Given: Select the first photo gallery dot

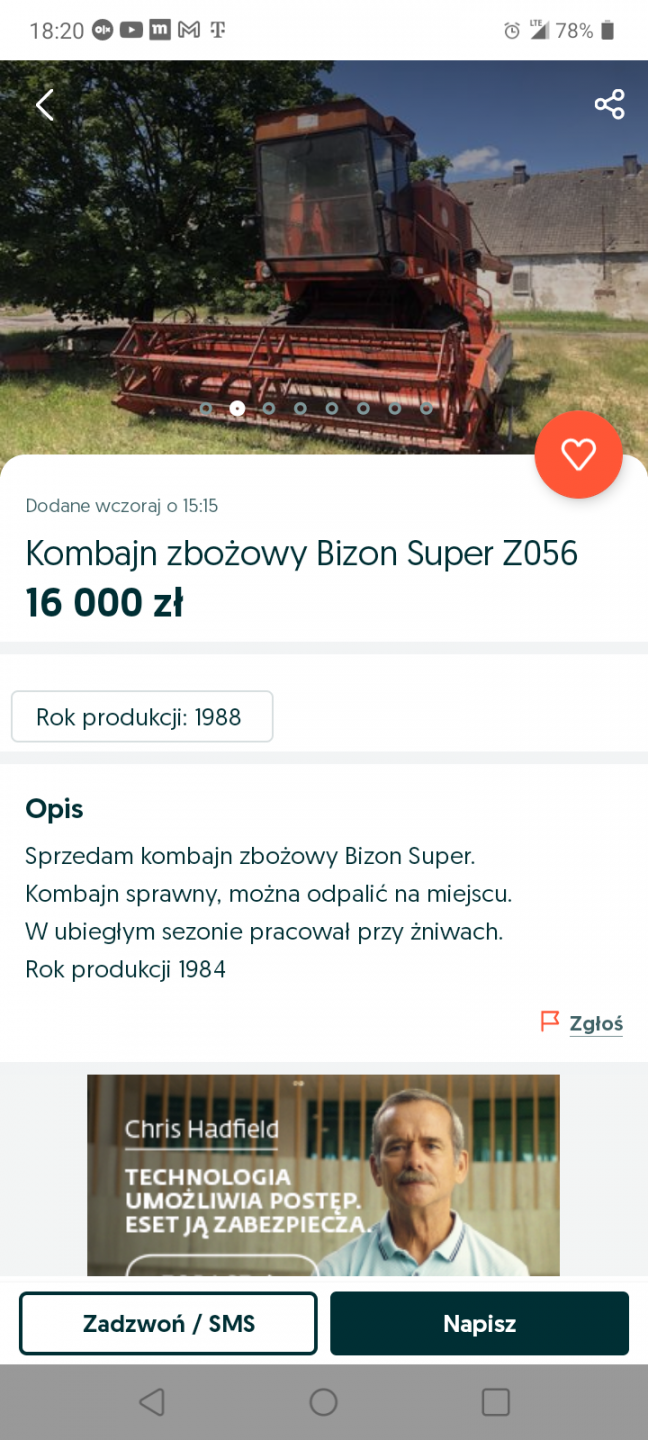Looking at the screenshot, I should pyautogui.click(x=206, y=408).
